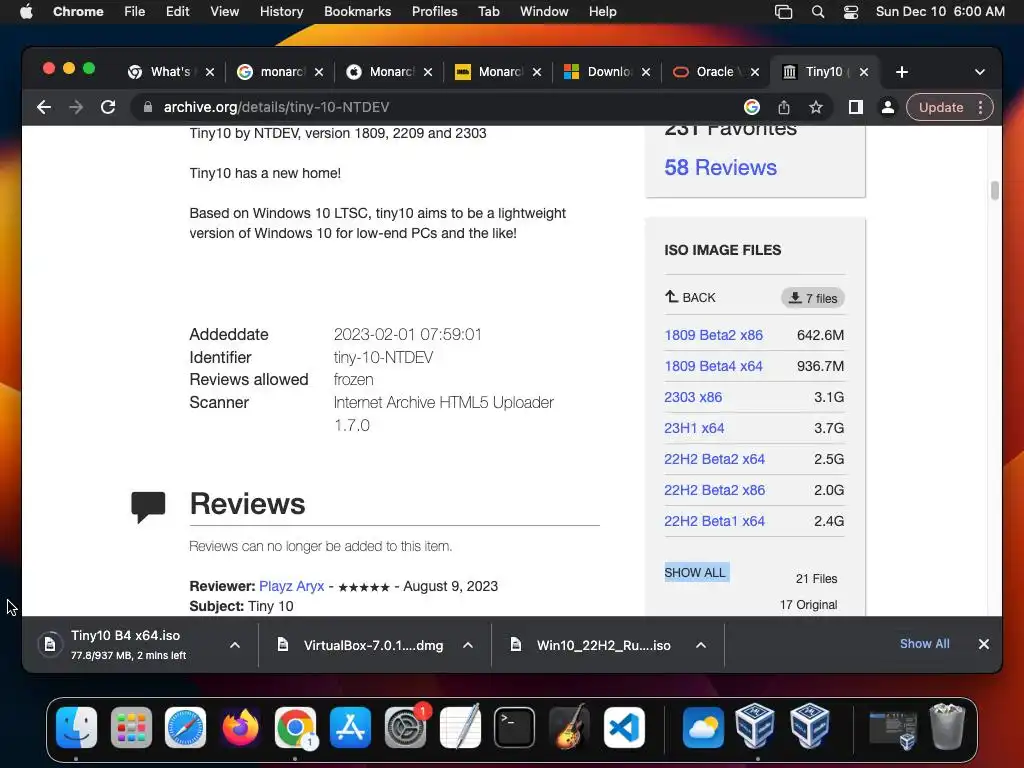Expand options for VirtualBox dmg download
Viewport: 1024px width, 768px height.
pyautogui.click(x=468, y=645)
